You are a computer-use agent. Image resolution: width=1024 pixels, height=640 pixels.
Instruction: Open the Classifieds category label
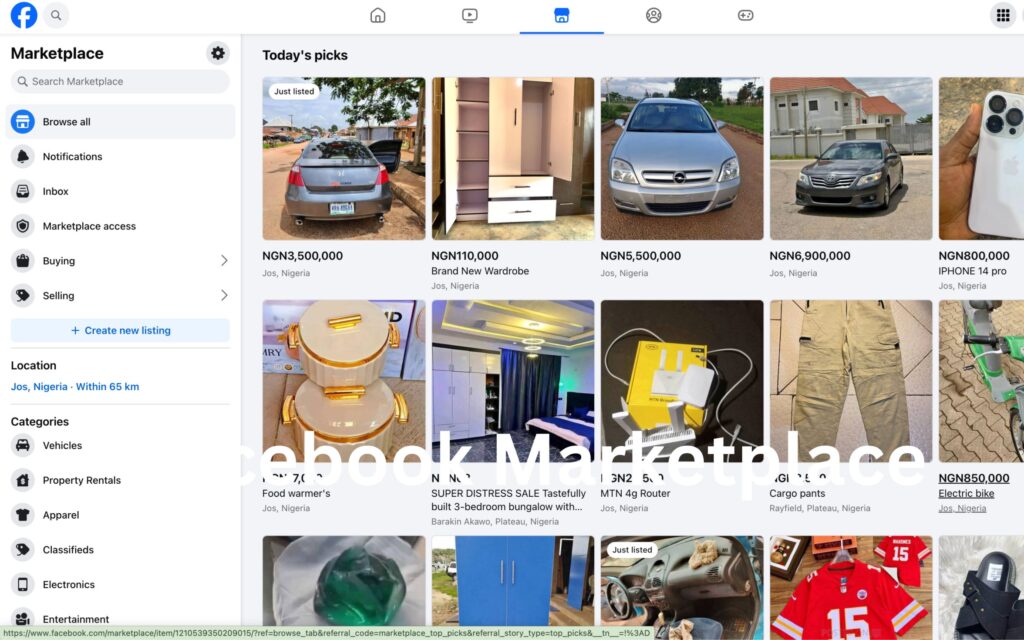68,550
